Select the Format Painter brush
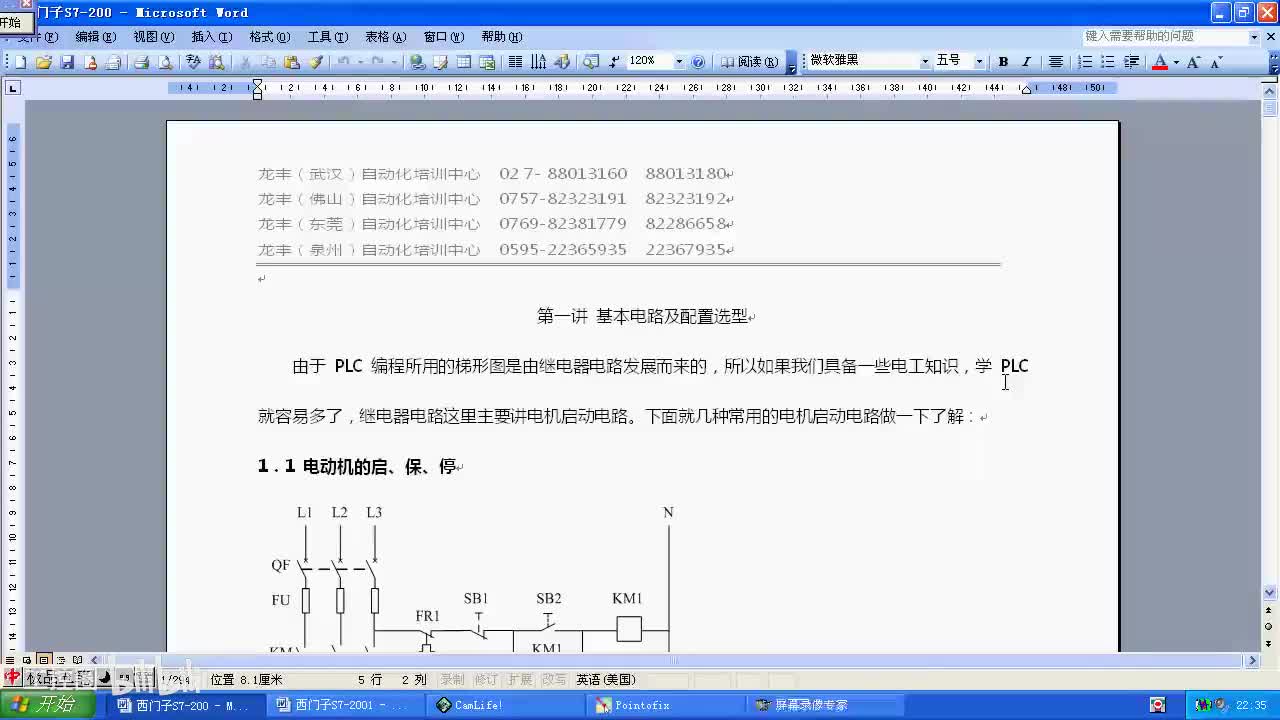 pos(316,62)
